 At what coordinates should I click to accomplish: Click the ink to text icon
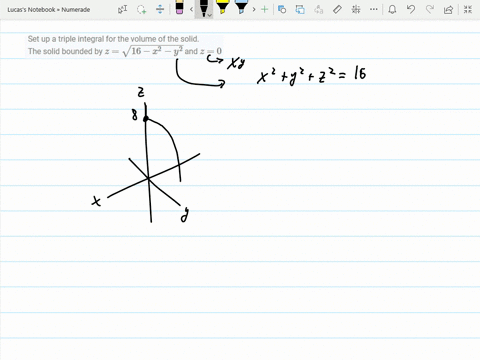[x=319, y=9]
